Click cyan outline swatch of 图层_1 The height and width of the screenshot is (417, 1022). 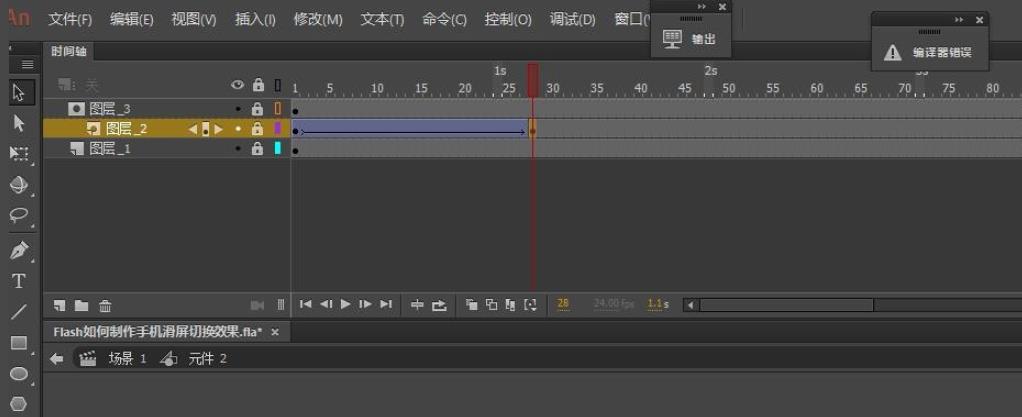pyautogui.click(x=278, y=149)
